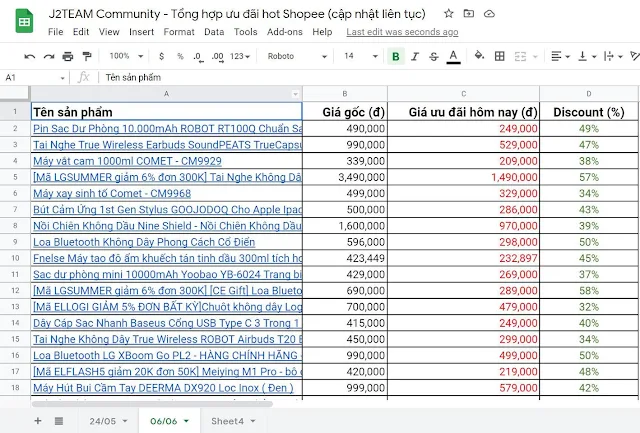The image size is (640, 433).
Task: Open the Edit menu
Action: click(x=81, y=32)
